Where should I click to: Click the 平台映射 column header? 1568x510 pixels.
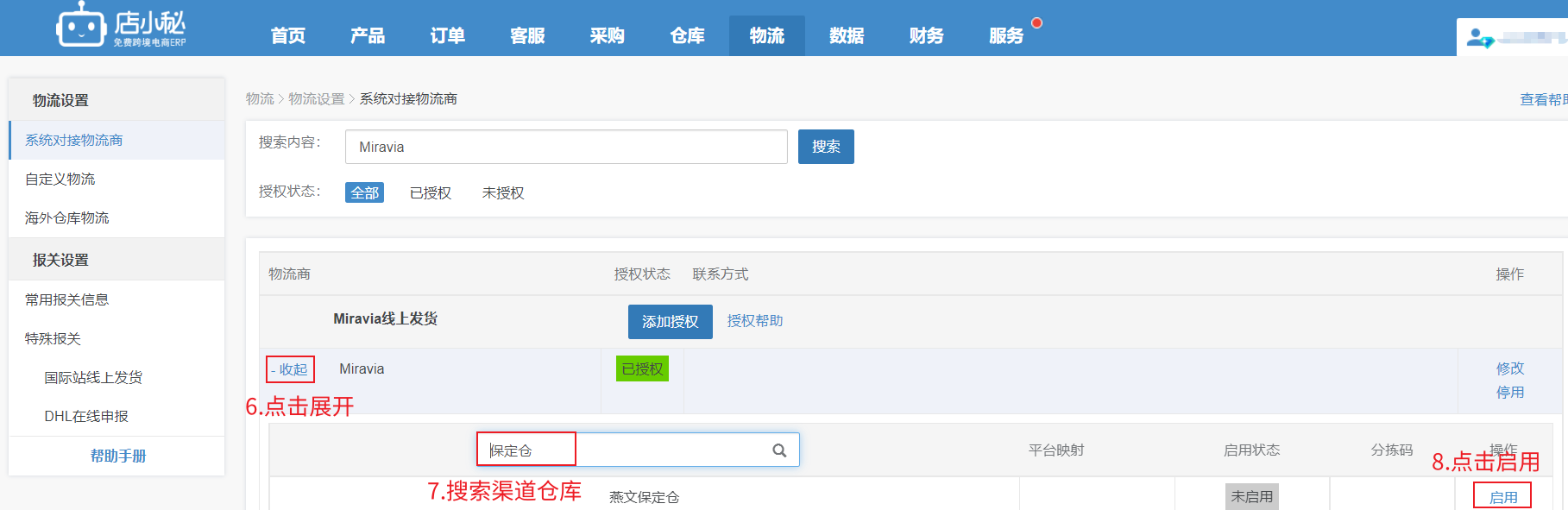(1056, 450)
